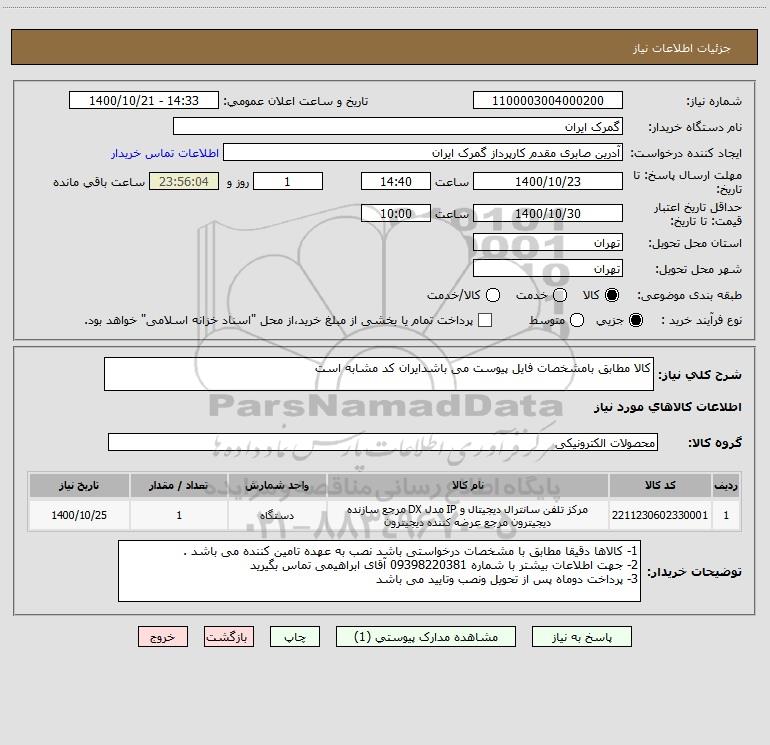770x745 pixels.
Task: Select the جزیی purchase type radio
Action: coord(636,320)
